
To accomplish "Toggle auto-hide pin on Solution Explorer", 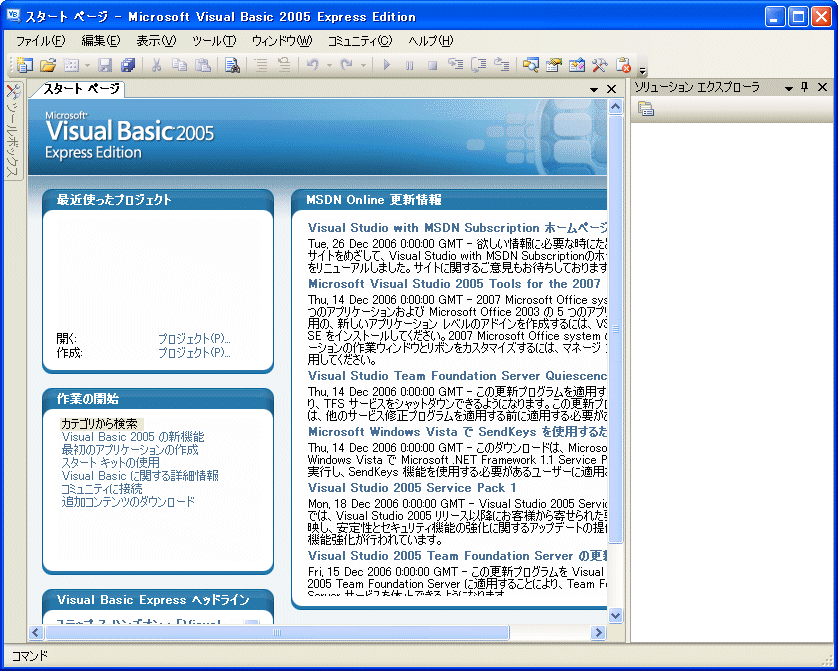I will tap(804, 88).
